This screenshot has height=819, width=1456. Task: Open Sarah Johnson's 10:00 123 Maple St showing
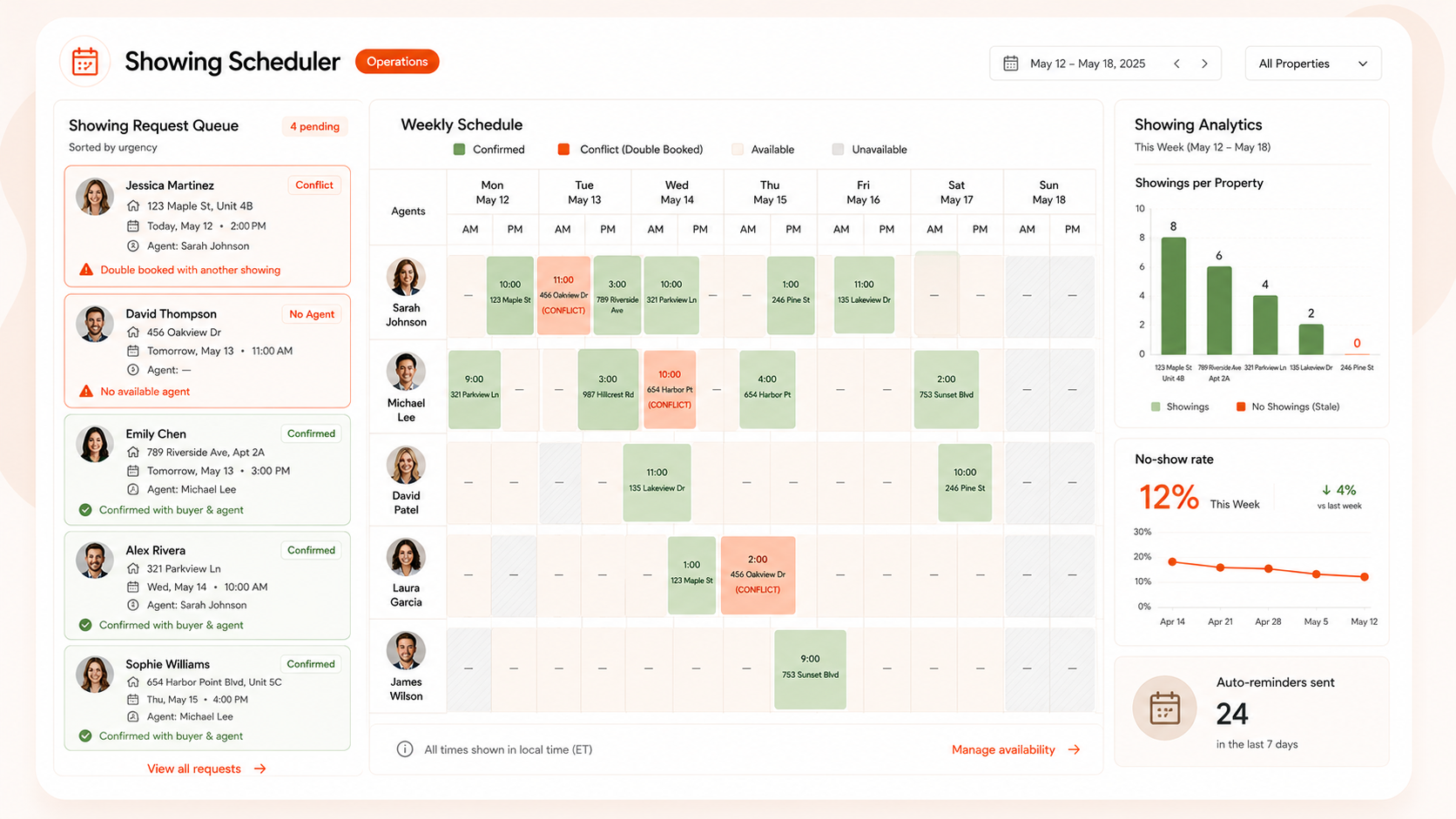510,295
